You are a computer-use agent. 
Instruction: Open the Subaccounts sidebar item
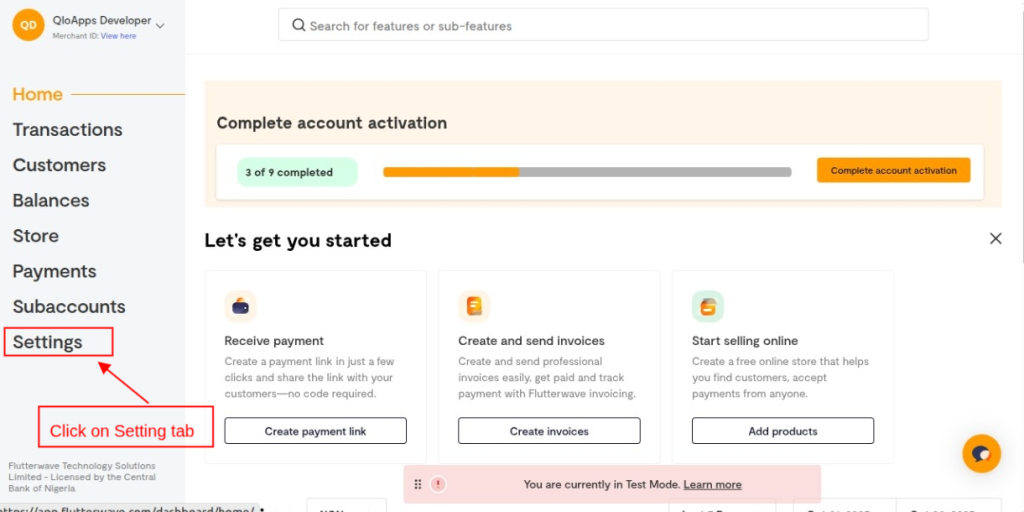(69, 307)
